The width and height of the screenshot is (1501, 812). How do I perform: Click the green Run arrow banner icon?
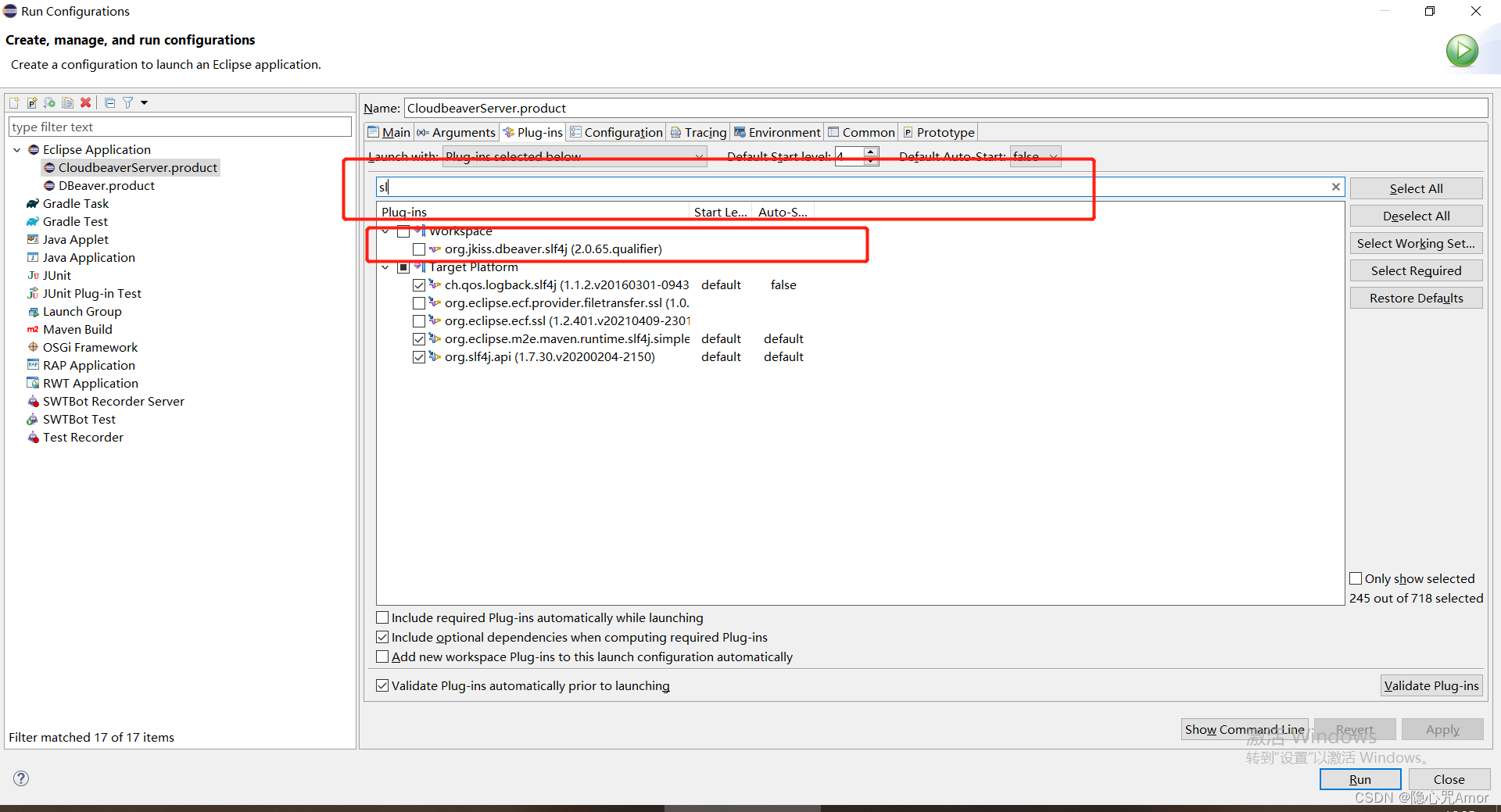coord(1462,51)
